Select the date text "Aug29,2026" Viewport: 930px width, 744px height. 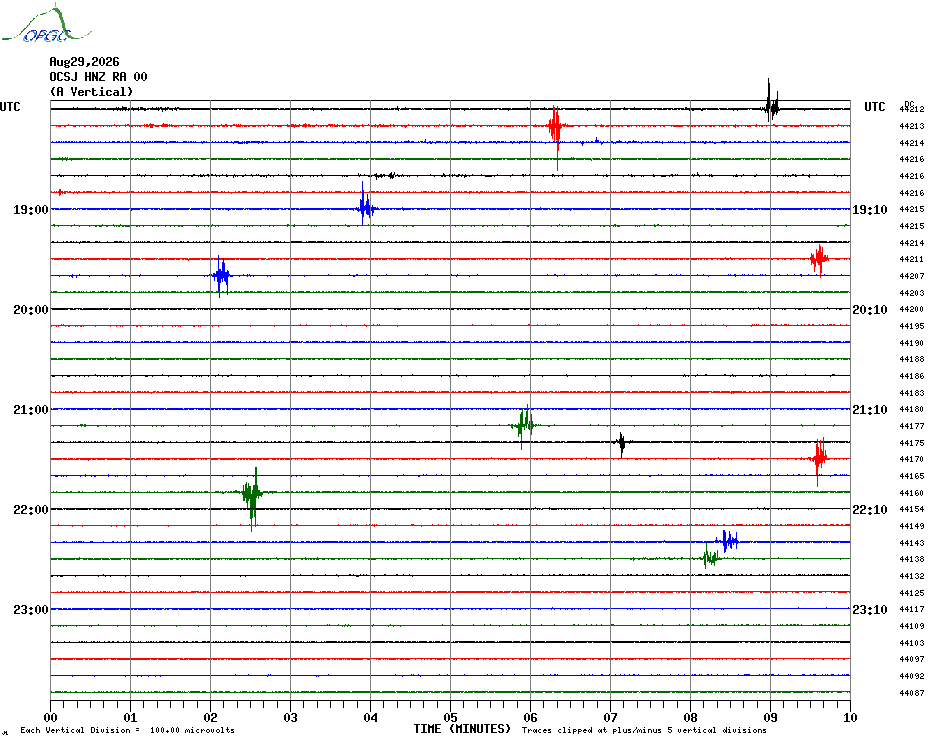click(84, 62)
